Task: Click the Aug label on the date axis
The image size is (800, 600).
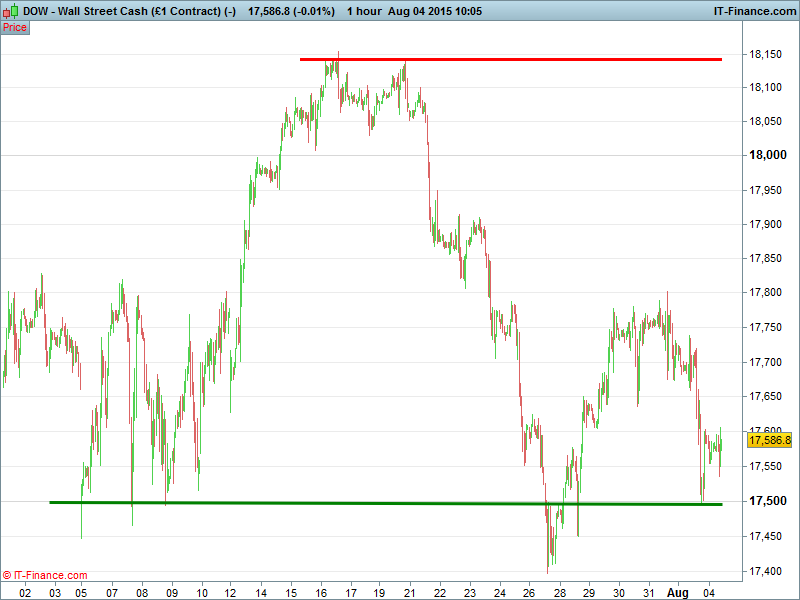Action: click(678, 591)
